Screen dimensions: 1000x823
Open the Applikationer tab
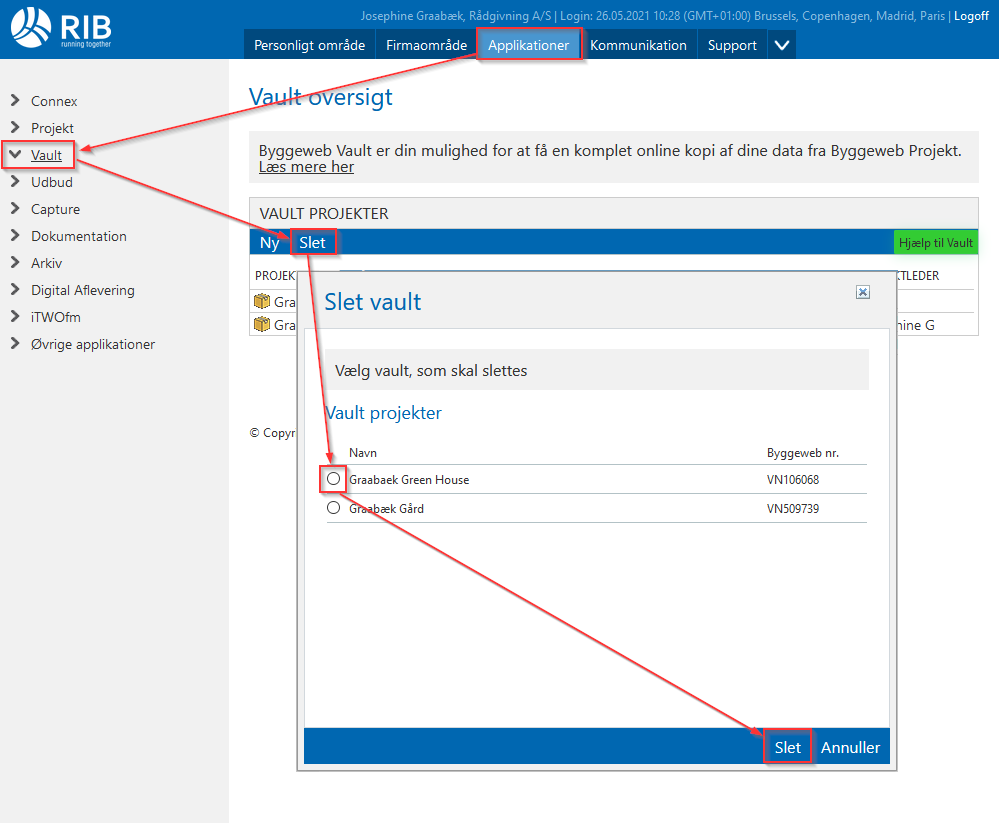(528, 45)
